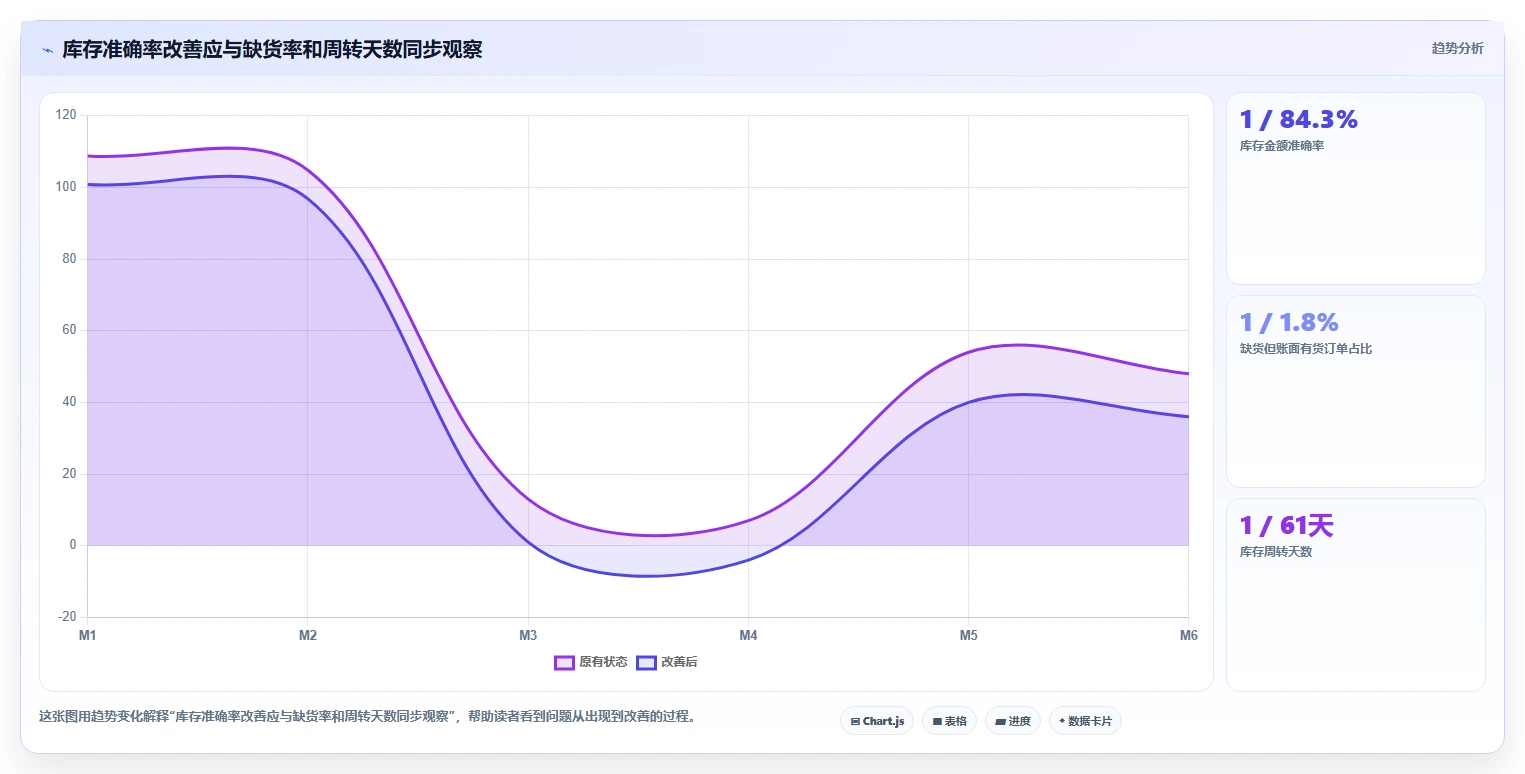1525x774 pixels.
Task: Click the chart title 库存准确率改善应与缺货率和周转天数同步观察
Action: (x=272, y=49)
